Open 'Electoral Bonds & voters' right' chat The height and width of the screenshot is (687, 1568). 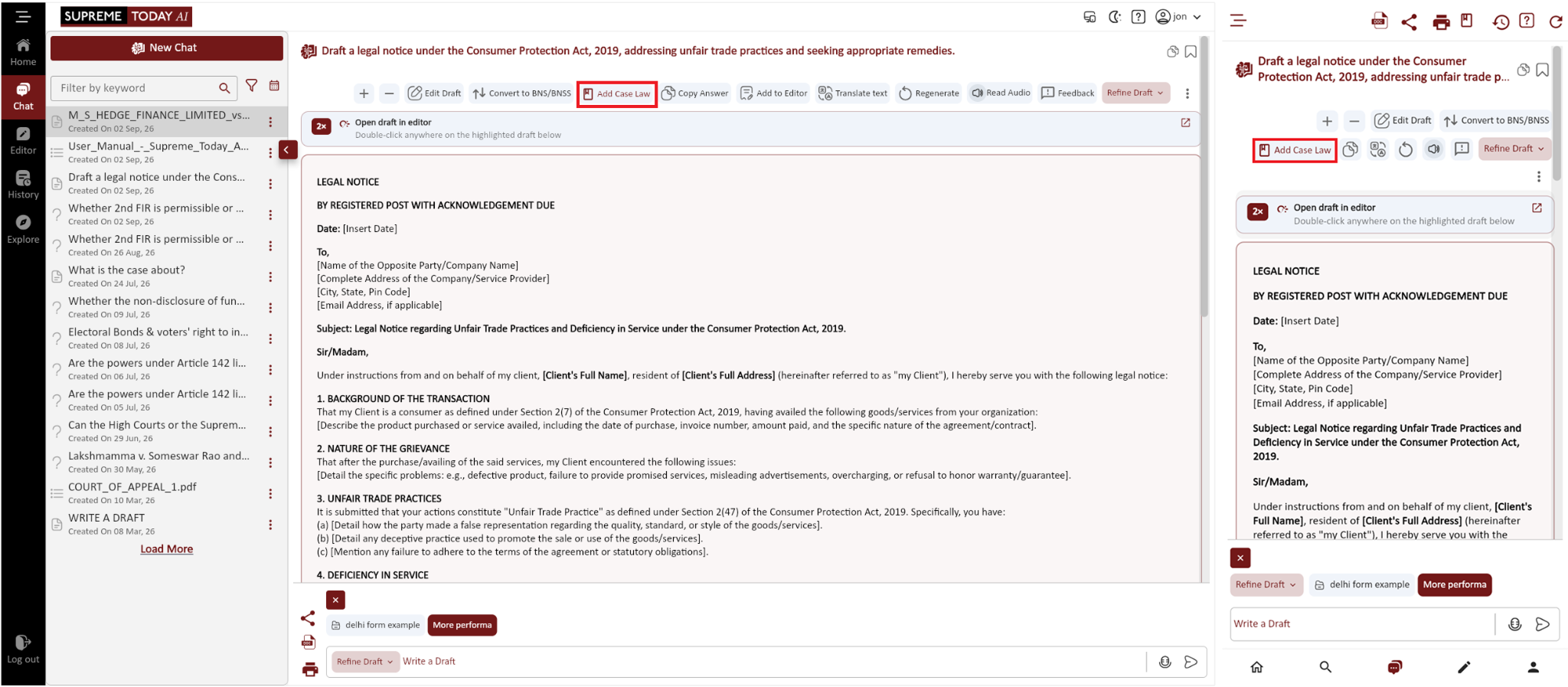pyautogui.click(x=157, y=339)
